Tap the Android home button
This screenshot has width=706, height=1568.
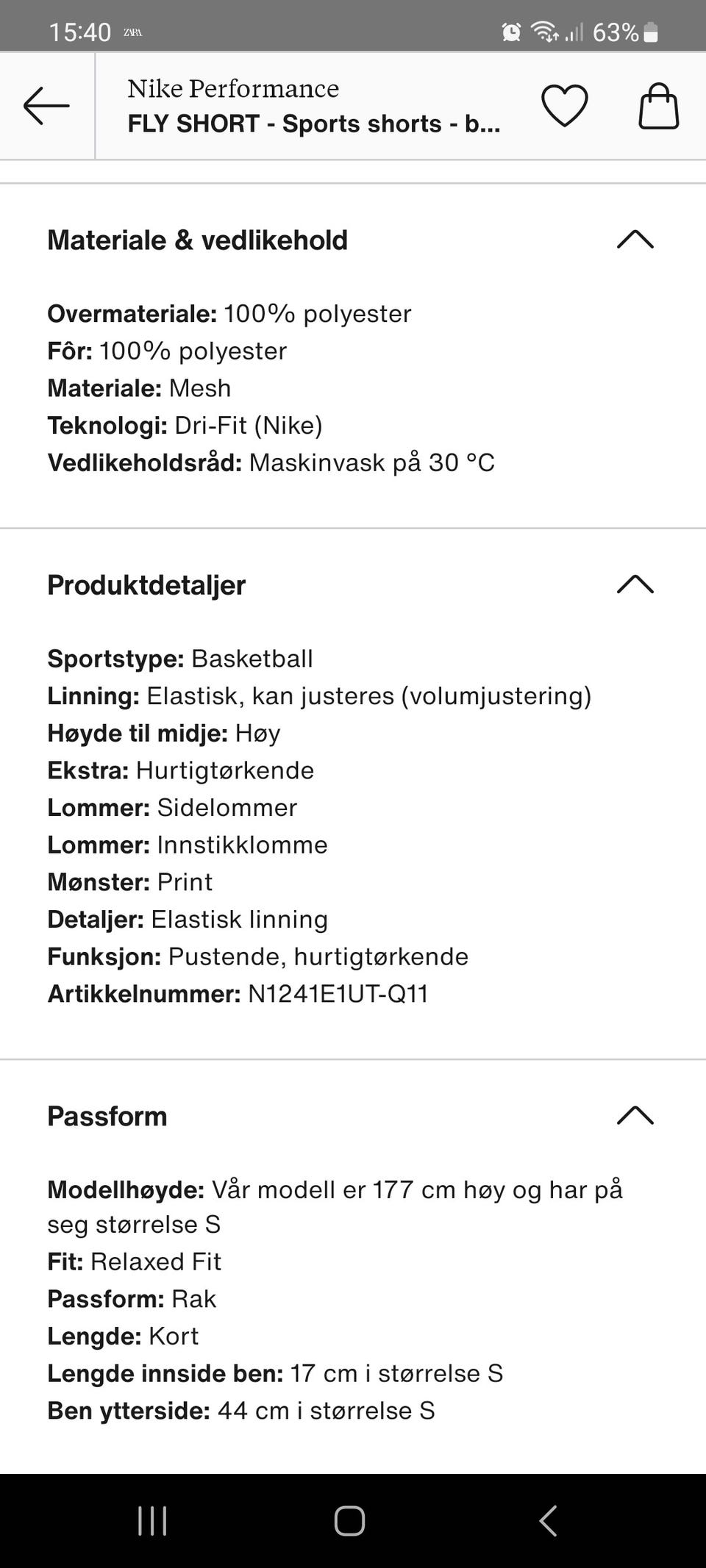[349, 1521]
